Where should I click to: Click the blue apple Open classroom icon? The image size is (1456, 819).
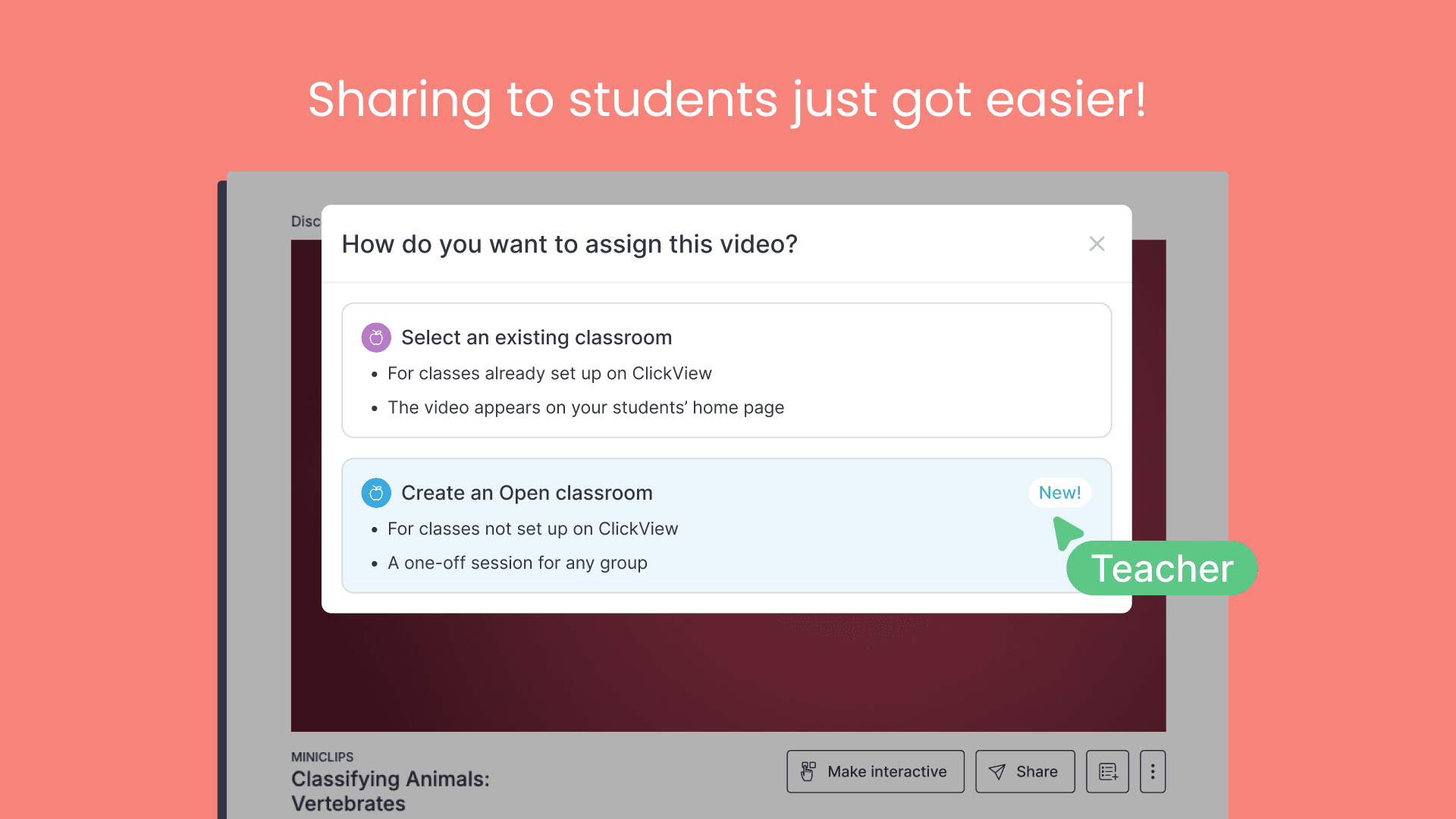coord(376,492)
